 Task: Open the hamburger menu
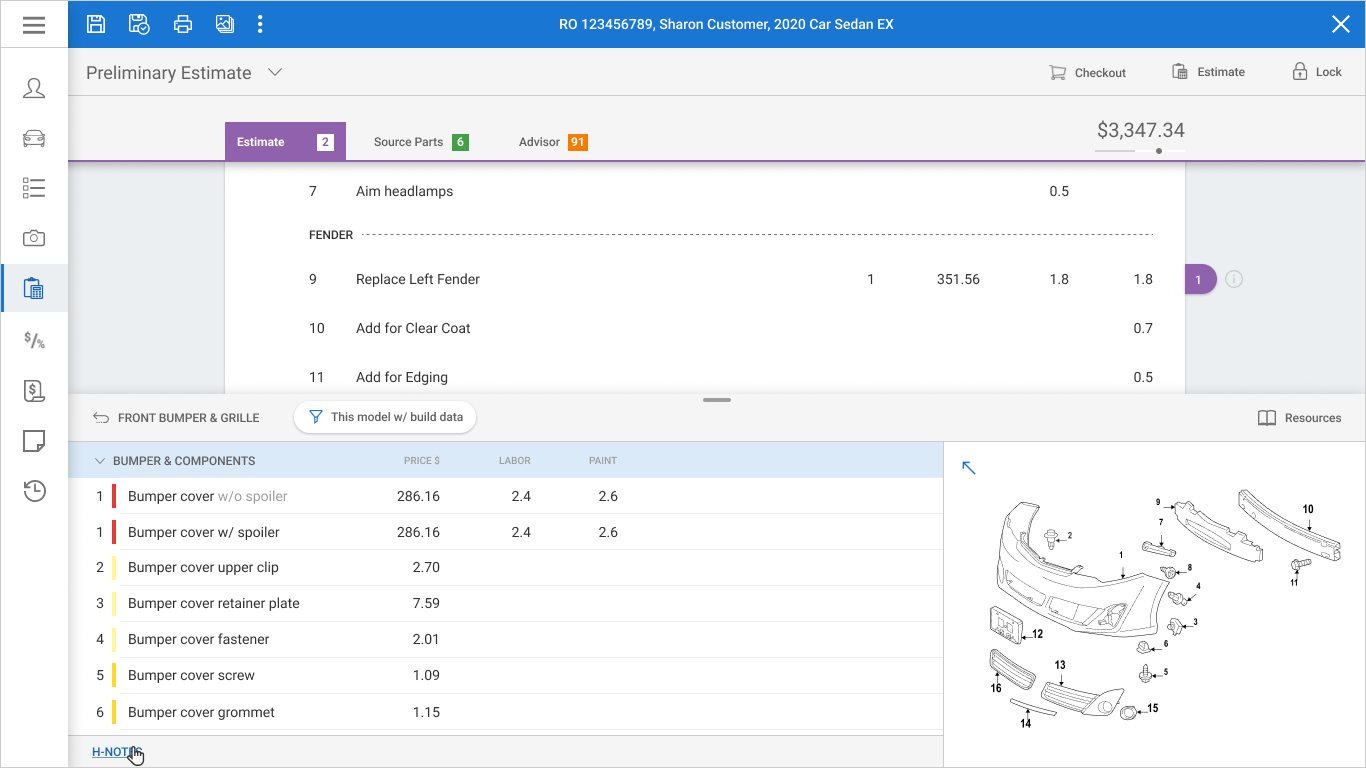[34, 24]
